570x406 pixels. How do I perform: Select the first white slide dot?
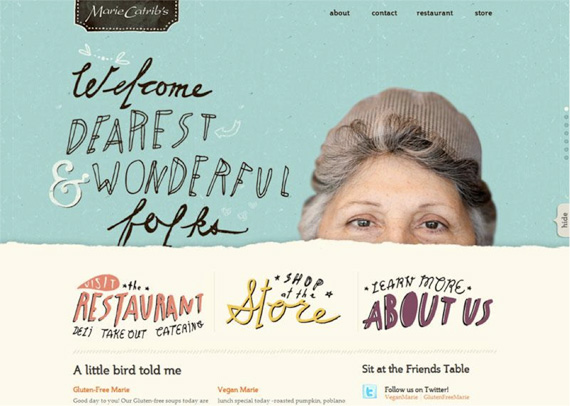(x=566, y=109)
